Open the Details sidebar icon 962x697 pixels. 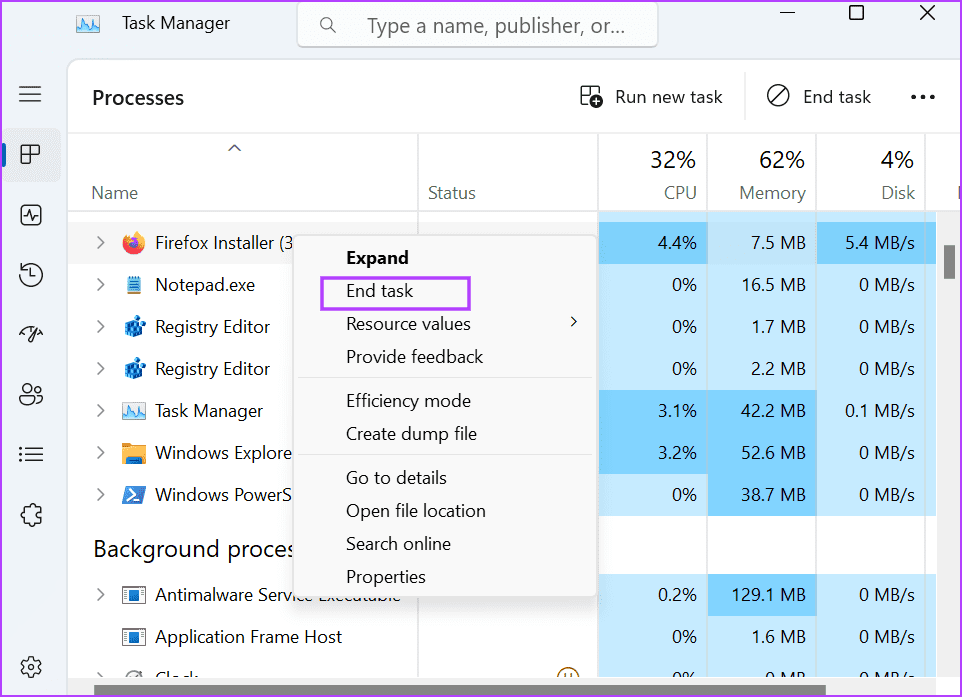(31, 454)
